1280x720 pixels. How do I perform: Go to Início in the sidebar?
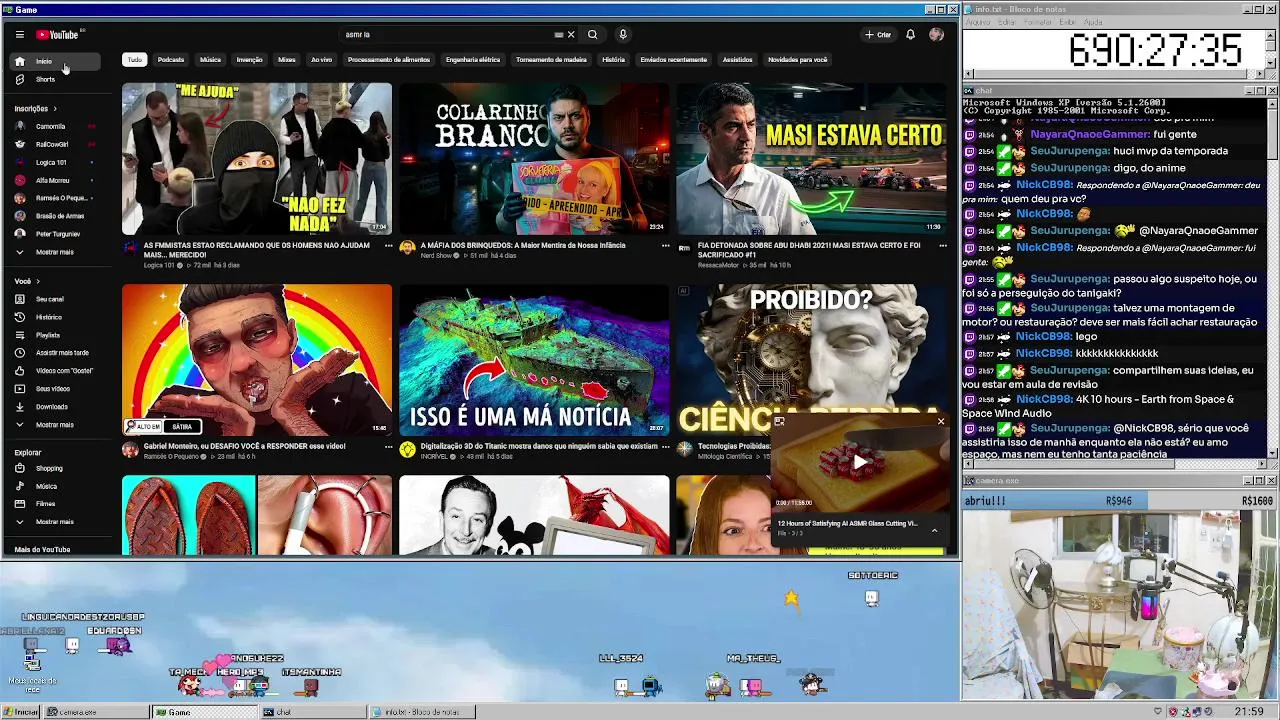(x=55, y=61)
